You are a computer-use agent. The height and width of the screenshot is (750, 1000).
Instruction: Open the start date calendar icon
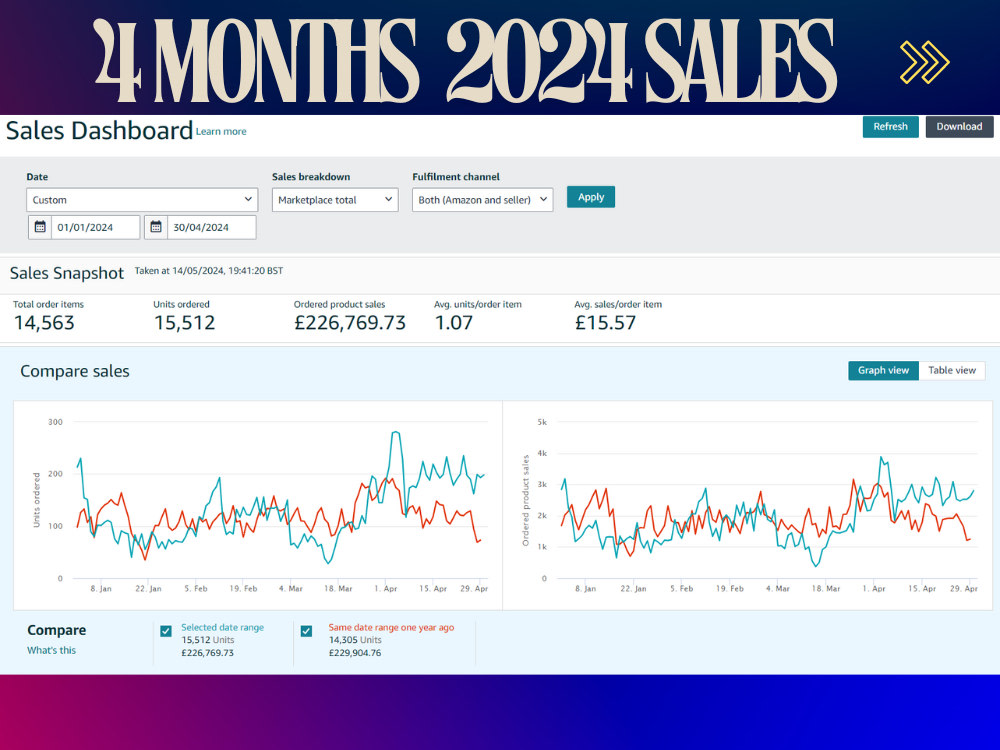[40, 227]
